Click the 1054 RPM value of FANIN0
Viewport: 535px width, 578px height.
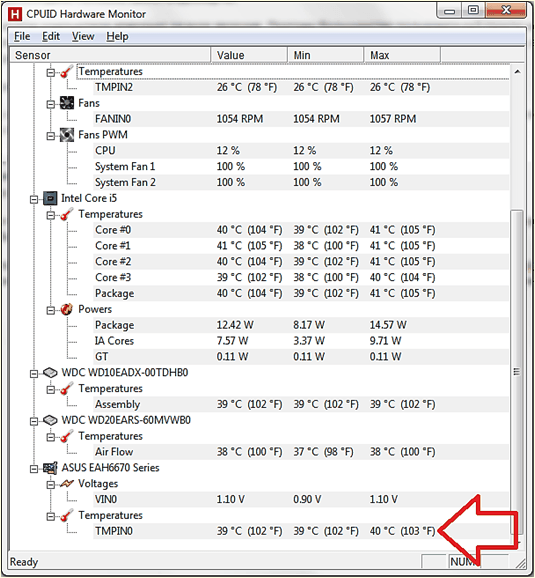240,119
